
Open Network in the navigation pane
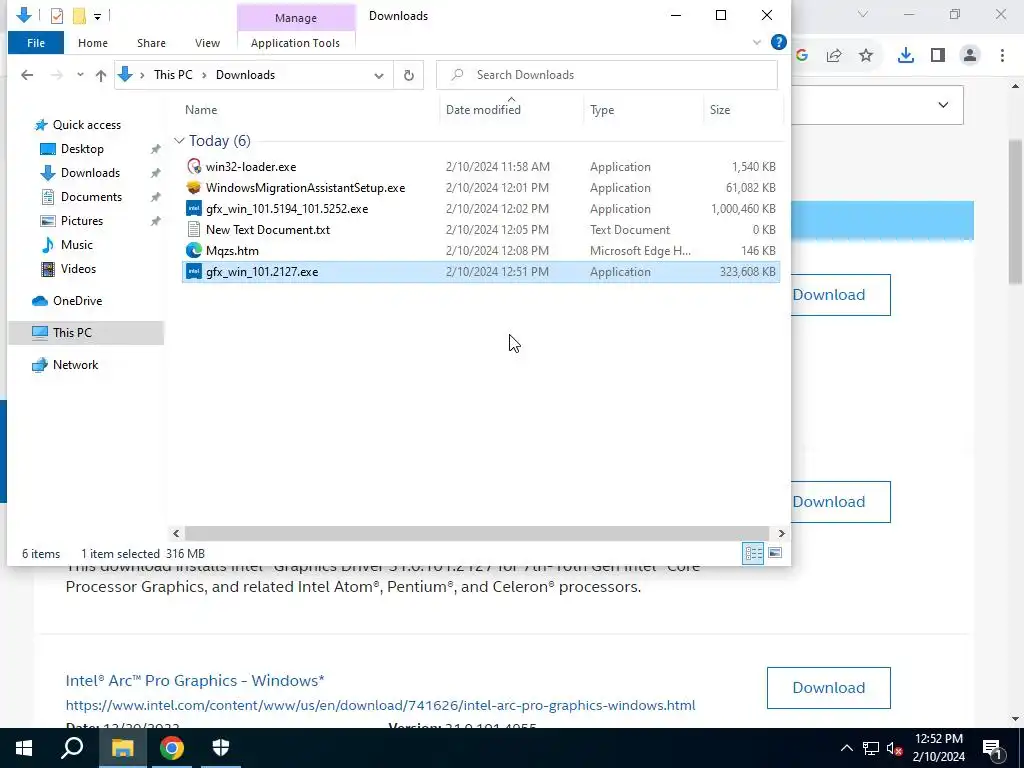pos(75,365)
